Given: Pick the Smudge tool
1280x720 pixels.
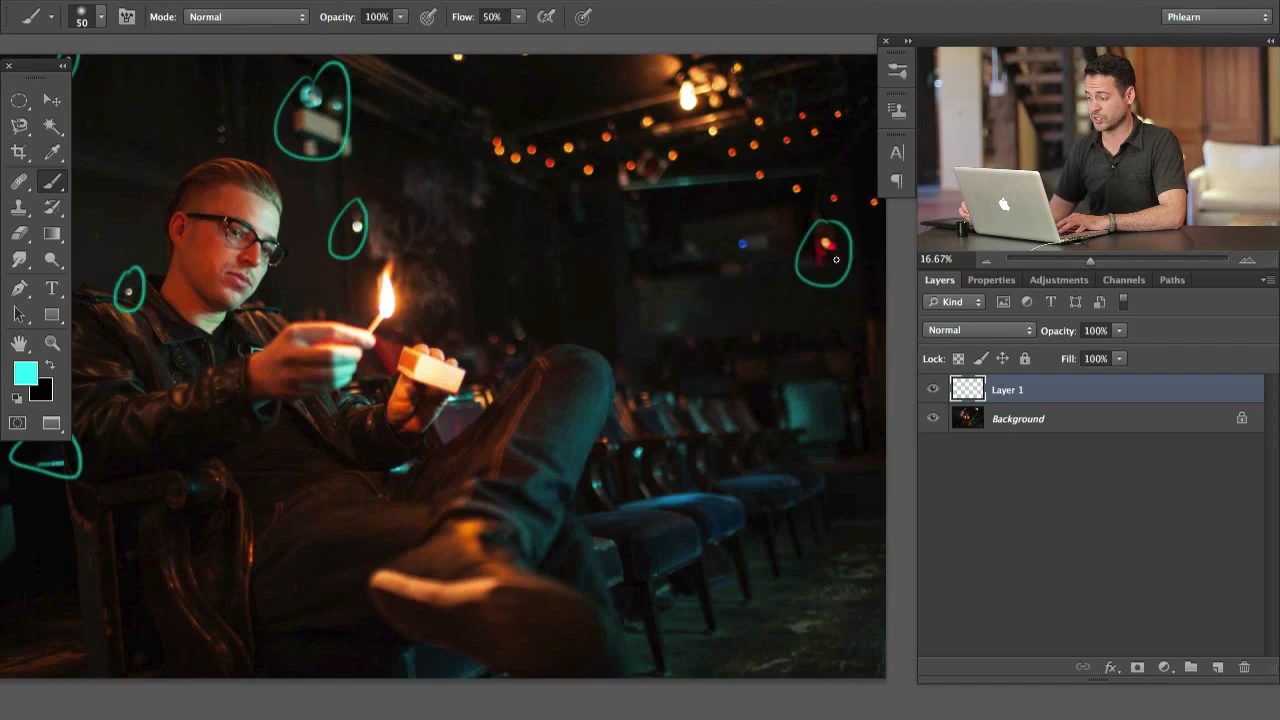Looking at the screenshot, I should tap(19, 260).
